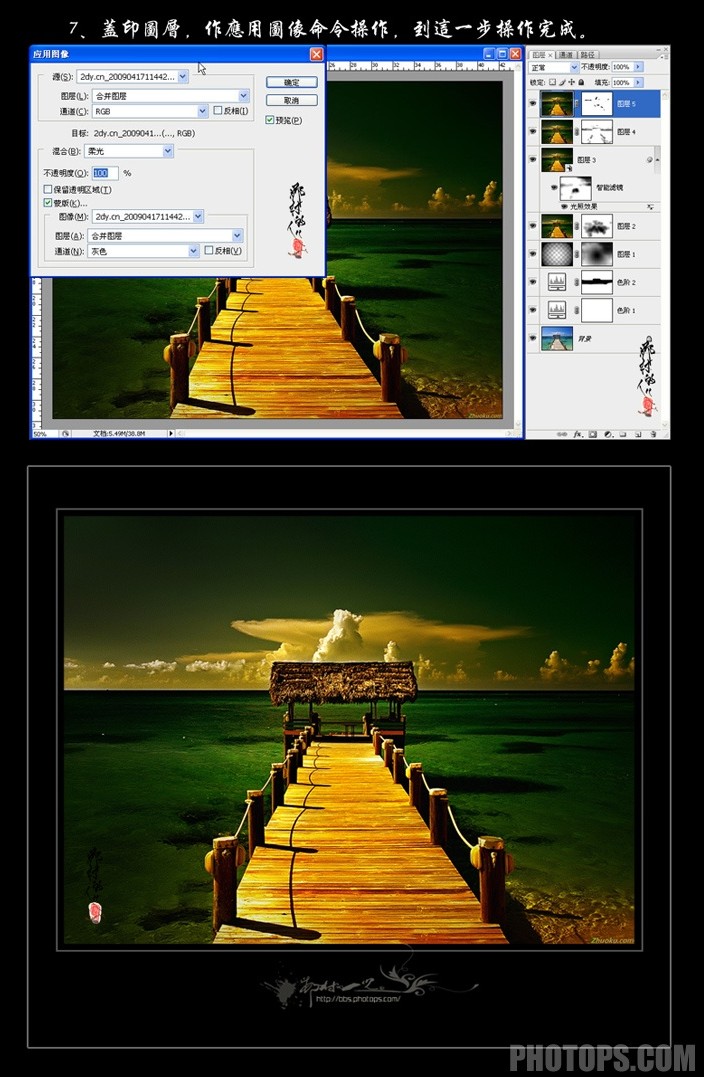The image size is (704, 1077).
Task: Click the 确定 OK button
Action: pyautogui.click(x=292, y=82)
